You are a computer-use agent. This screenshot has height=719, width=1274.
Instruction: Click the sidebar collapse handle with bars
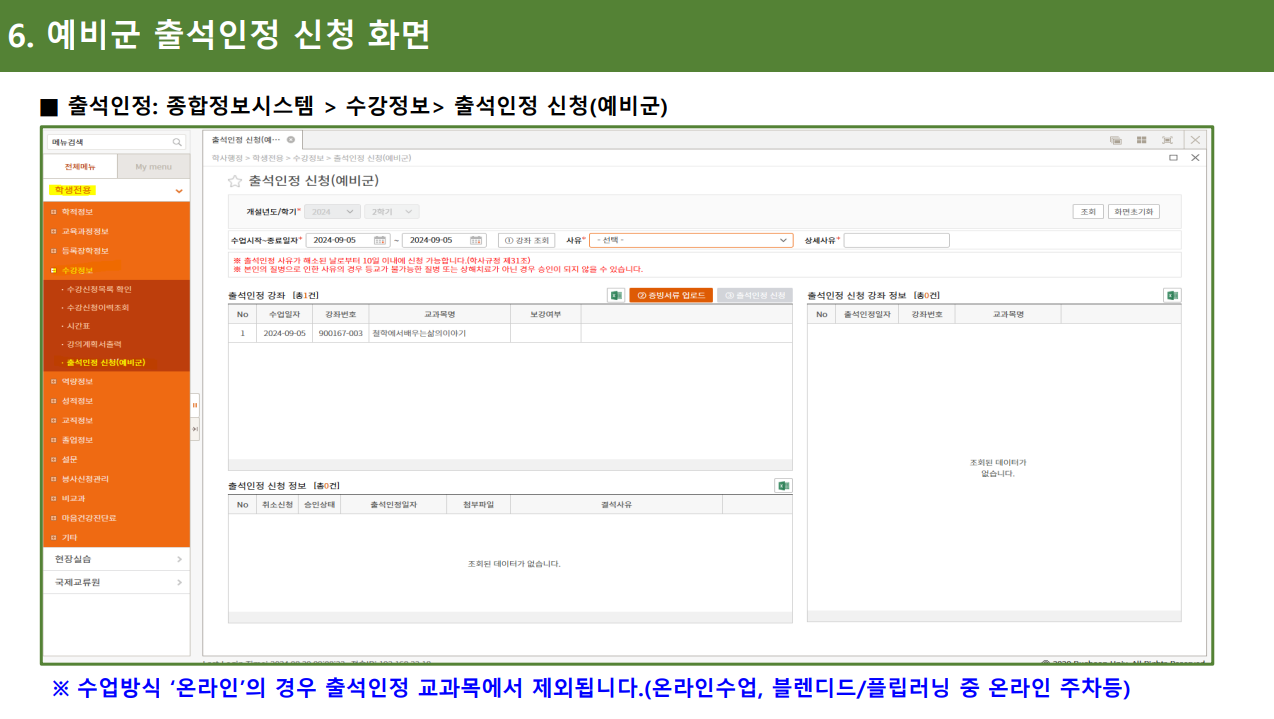195,405
